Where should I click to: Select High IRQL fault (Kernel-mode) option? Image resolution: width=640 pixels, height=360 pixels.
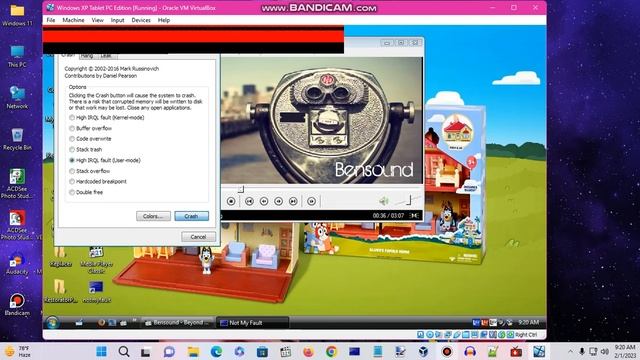[107, 118]
